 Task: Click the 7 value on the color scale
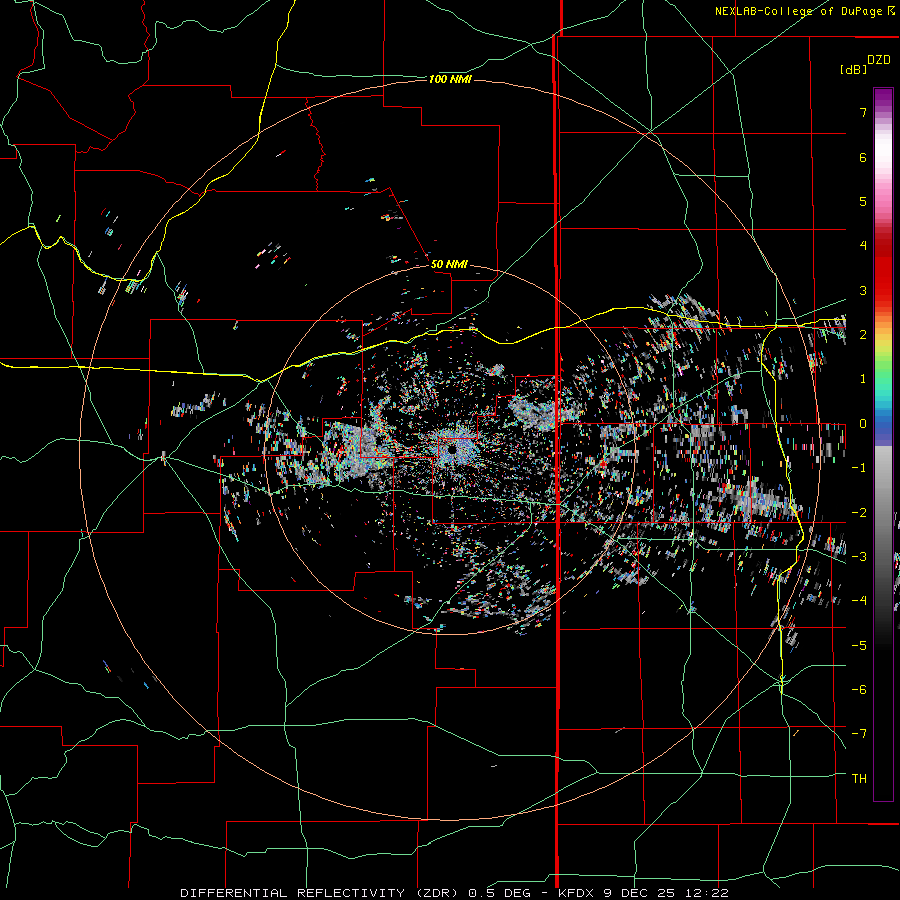863,112
